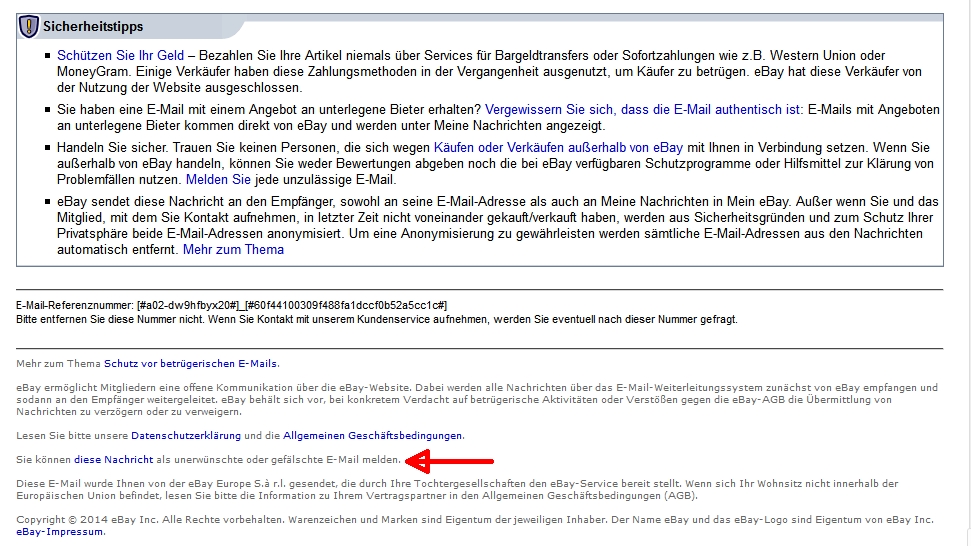Click the bullet before 'eBay sendet diese Nachricht'
971x546 pixels.
pyautogui.click(x=47, y=201)
